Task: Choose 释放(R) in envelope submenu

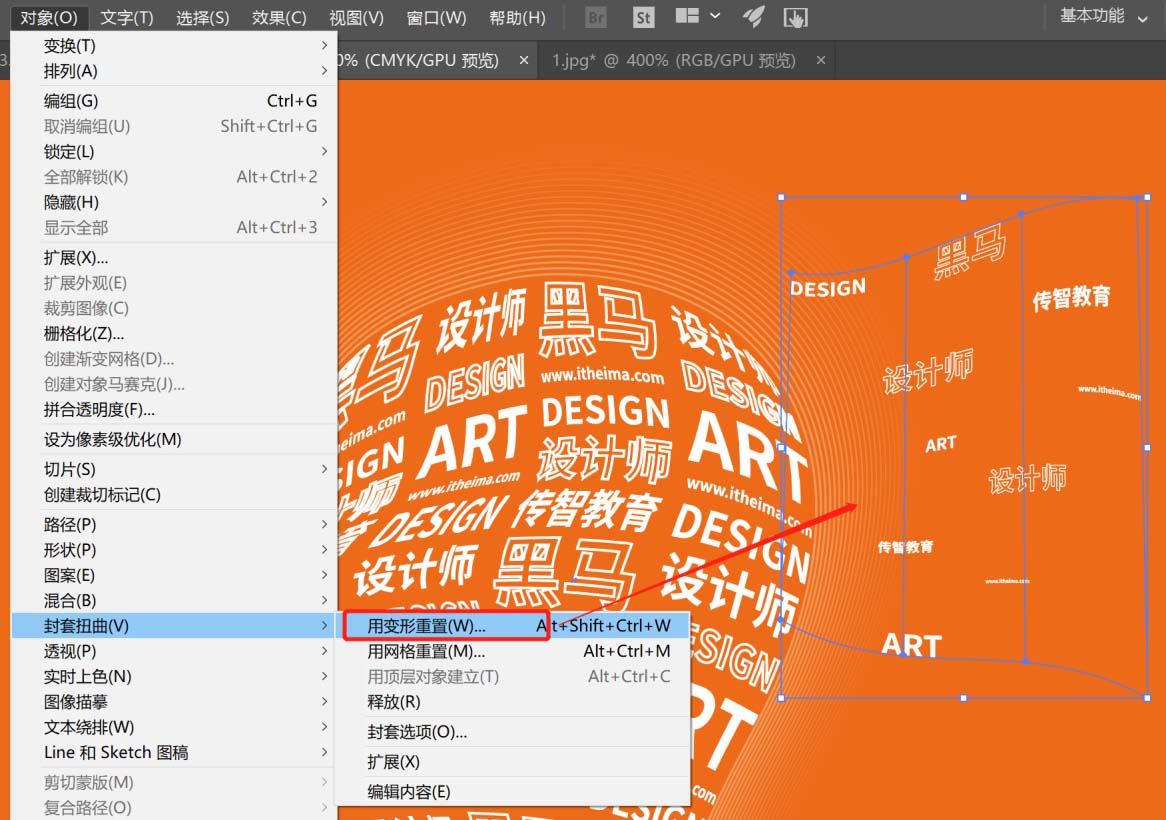Action: [x=515, y=702]
